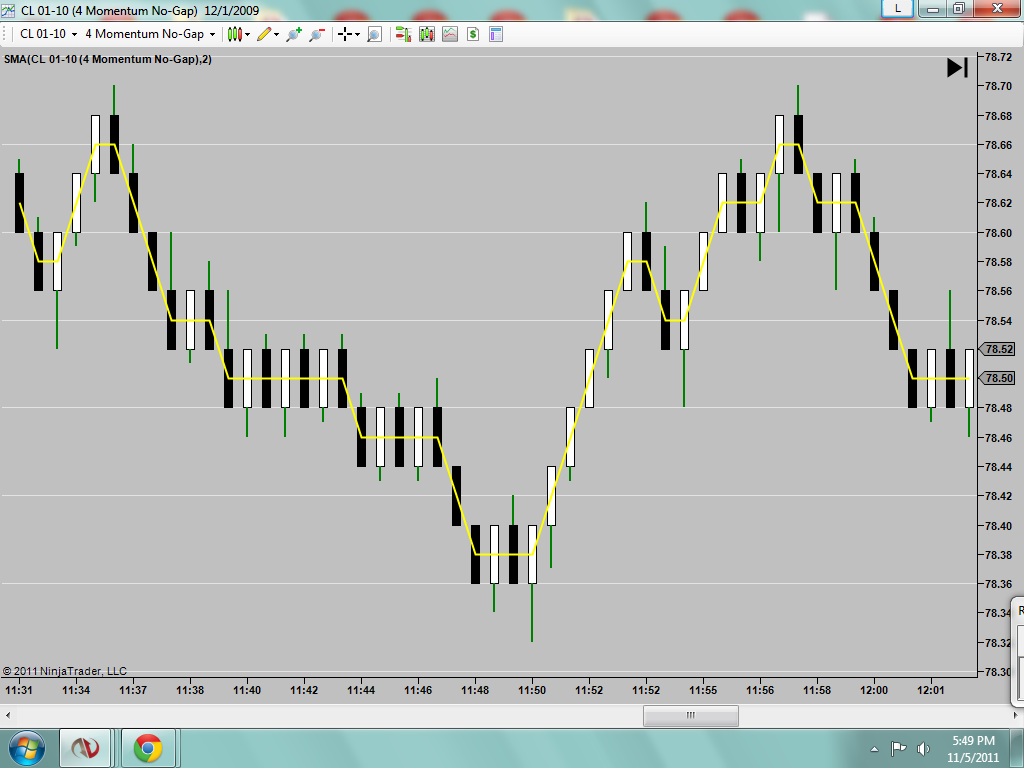Open the indicators icon
Image resolution: width=1024 pixels, height=768 pixels.
point(450,34)
